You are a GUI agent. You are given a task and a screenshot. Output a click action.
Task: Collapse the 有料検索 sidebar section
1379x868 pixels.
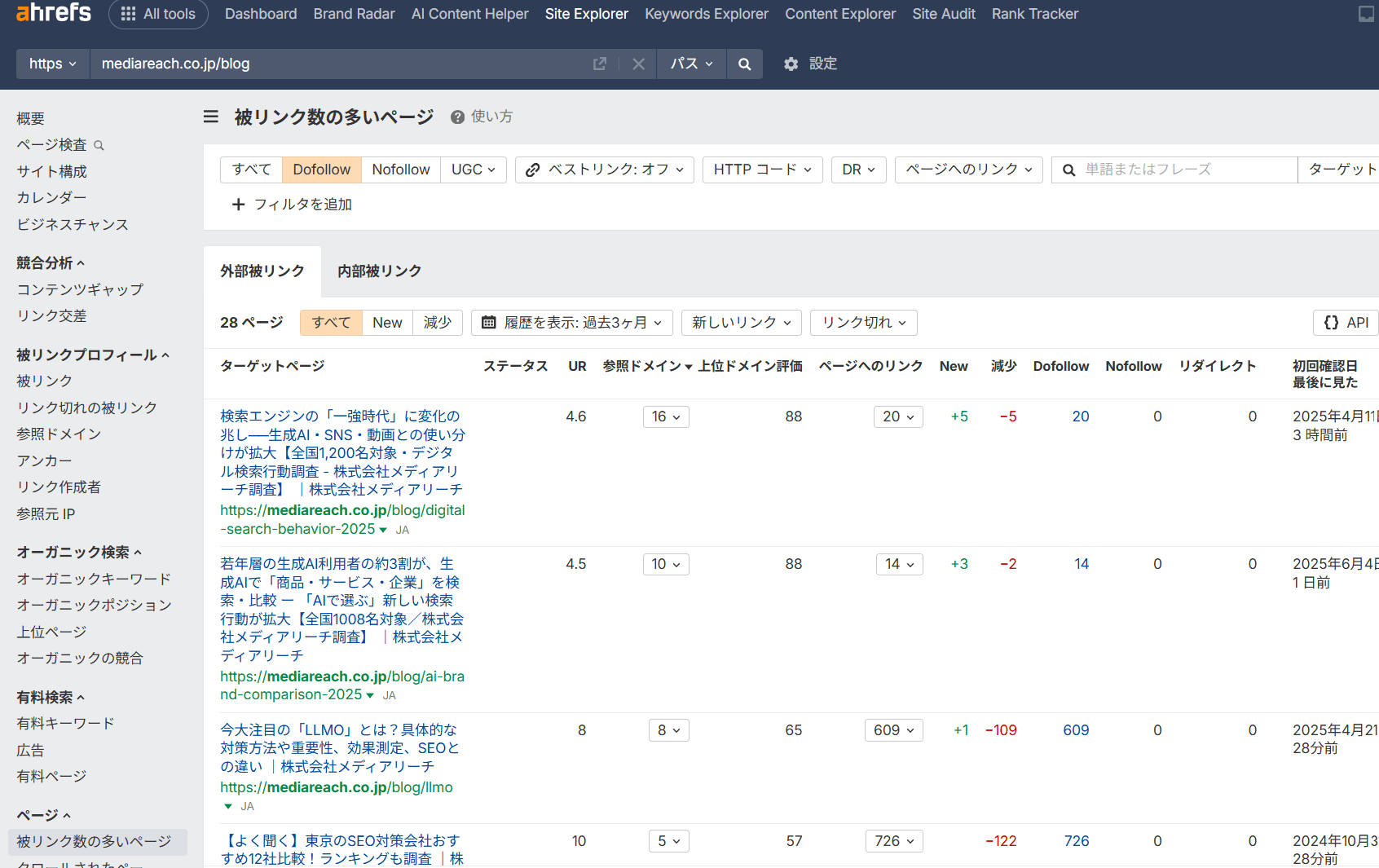51,698
